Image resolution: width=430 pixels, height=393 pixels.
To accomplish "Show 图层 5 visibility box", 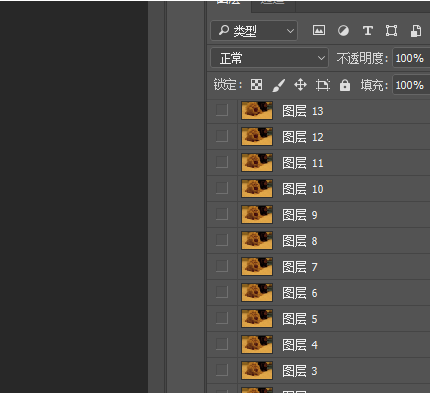I will 222,318.
